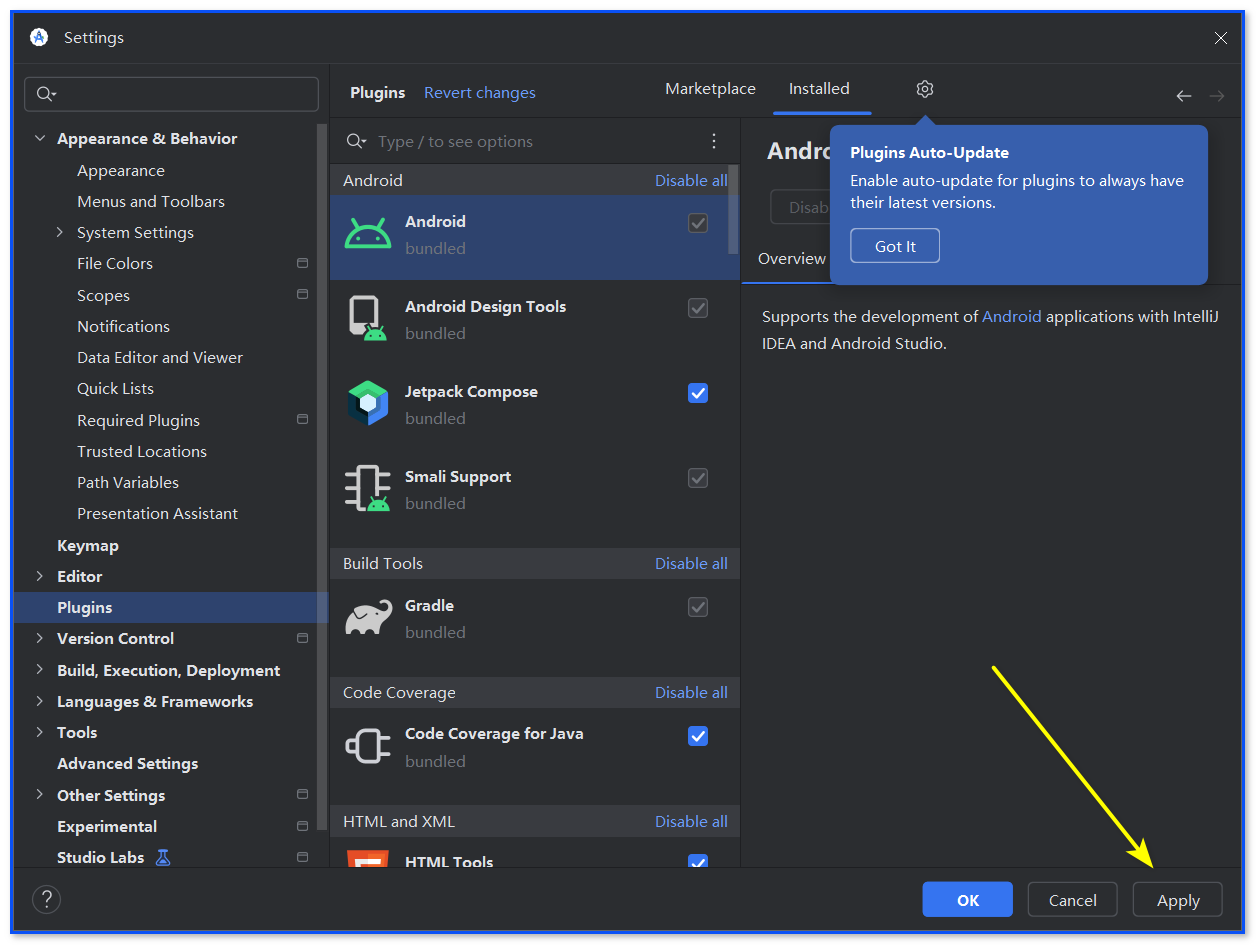Screen dimensions: 1256x945
Task: Click the project-level icon next to Studio Labs
Action: (302, 857)
